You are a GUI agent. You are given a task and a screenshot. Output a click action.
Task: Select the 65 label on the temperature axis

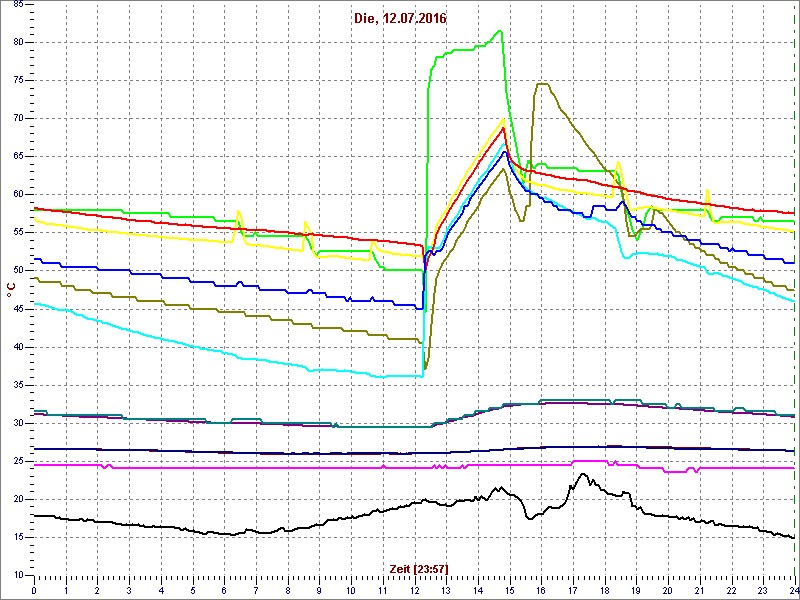click(17, 157)
